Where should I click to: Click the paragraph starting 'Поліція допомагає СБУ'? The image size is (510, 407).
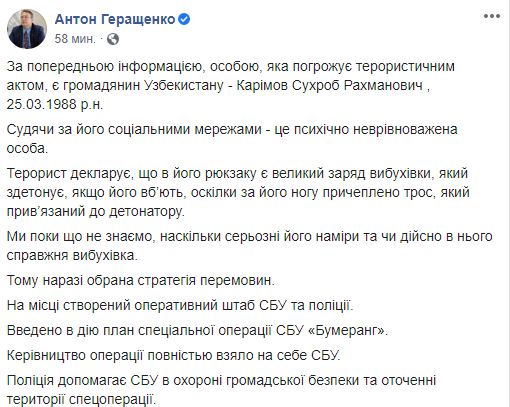pyautogui.click(x=221, y=390)
